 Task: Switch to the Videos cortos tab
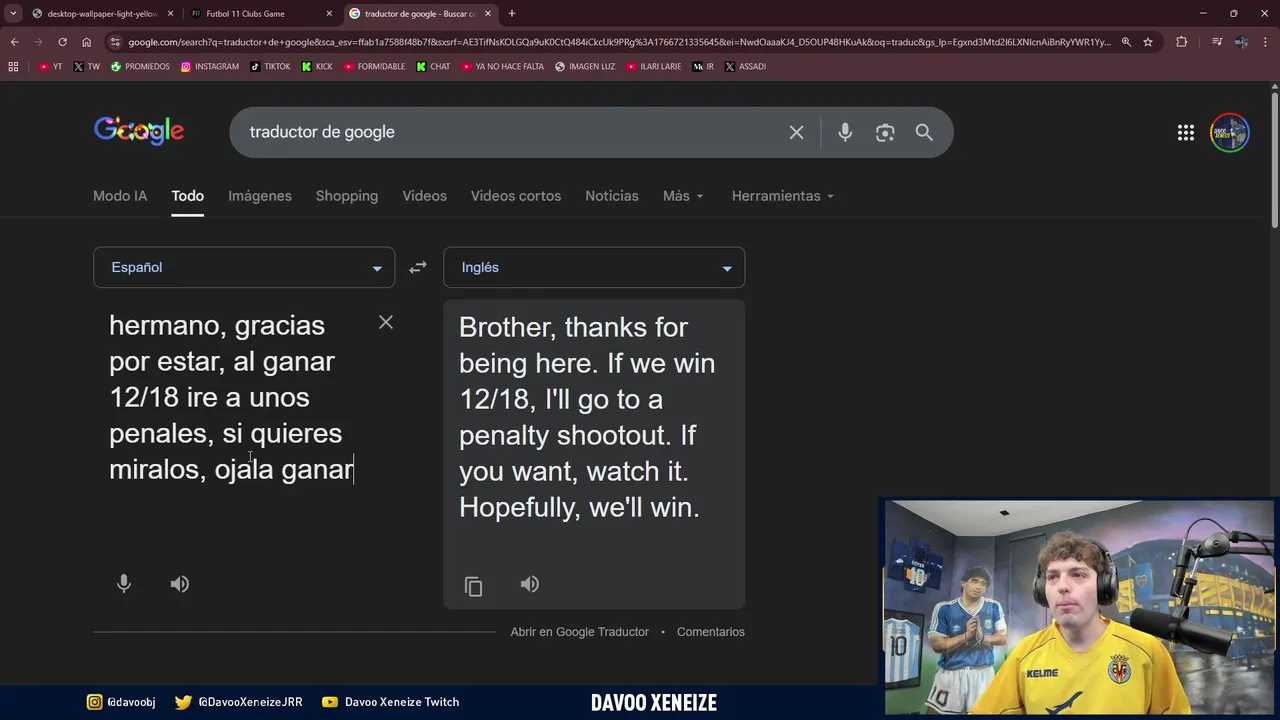pyautogui.click(x=516, y=196)
